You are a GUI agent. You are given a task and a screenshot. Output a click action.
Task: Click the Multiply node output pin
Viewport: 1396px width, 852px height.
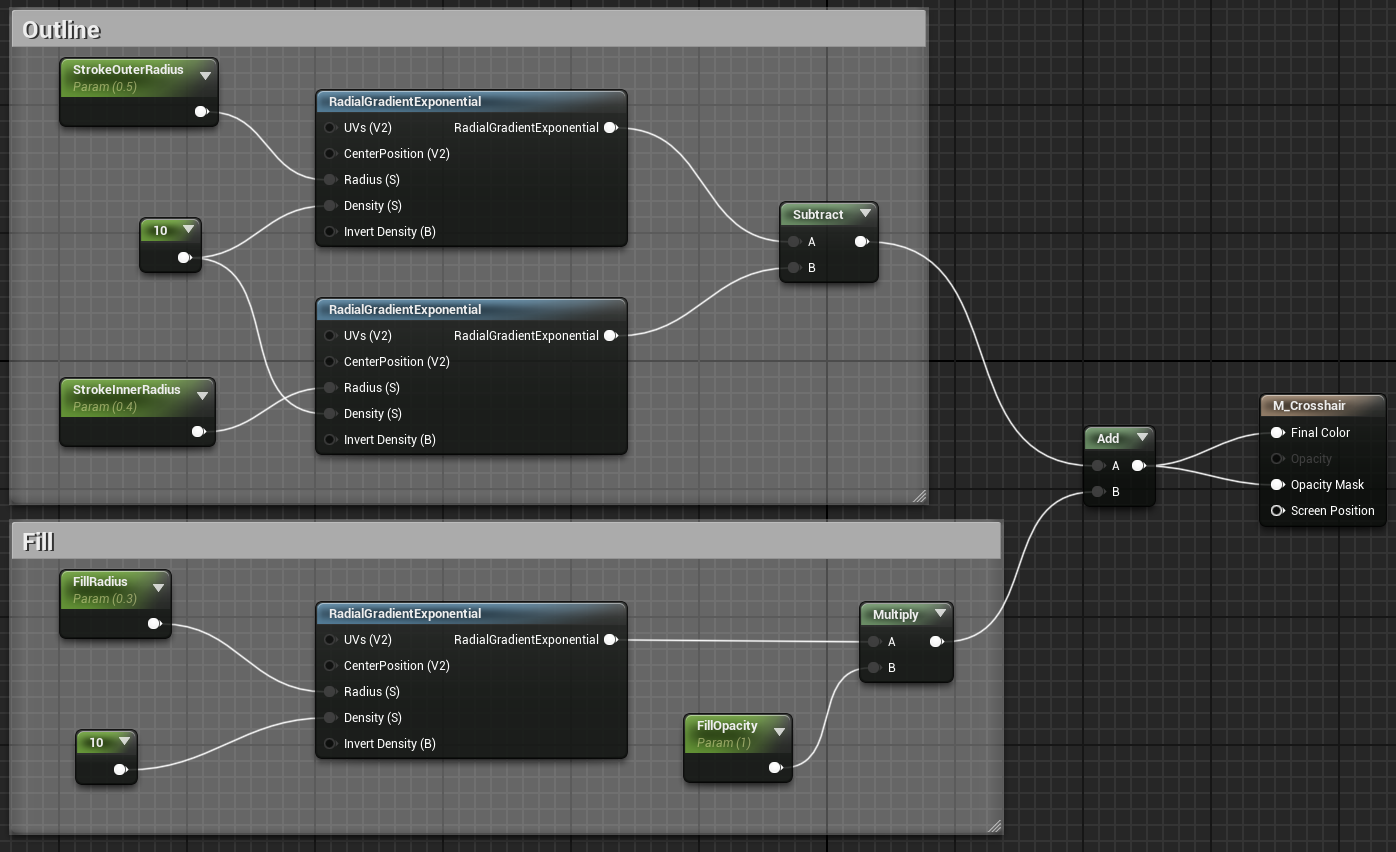(937, 641)
